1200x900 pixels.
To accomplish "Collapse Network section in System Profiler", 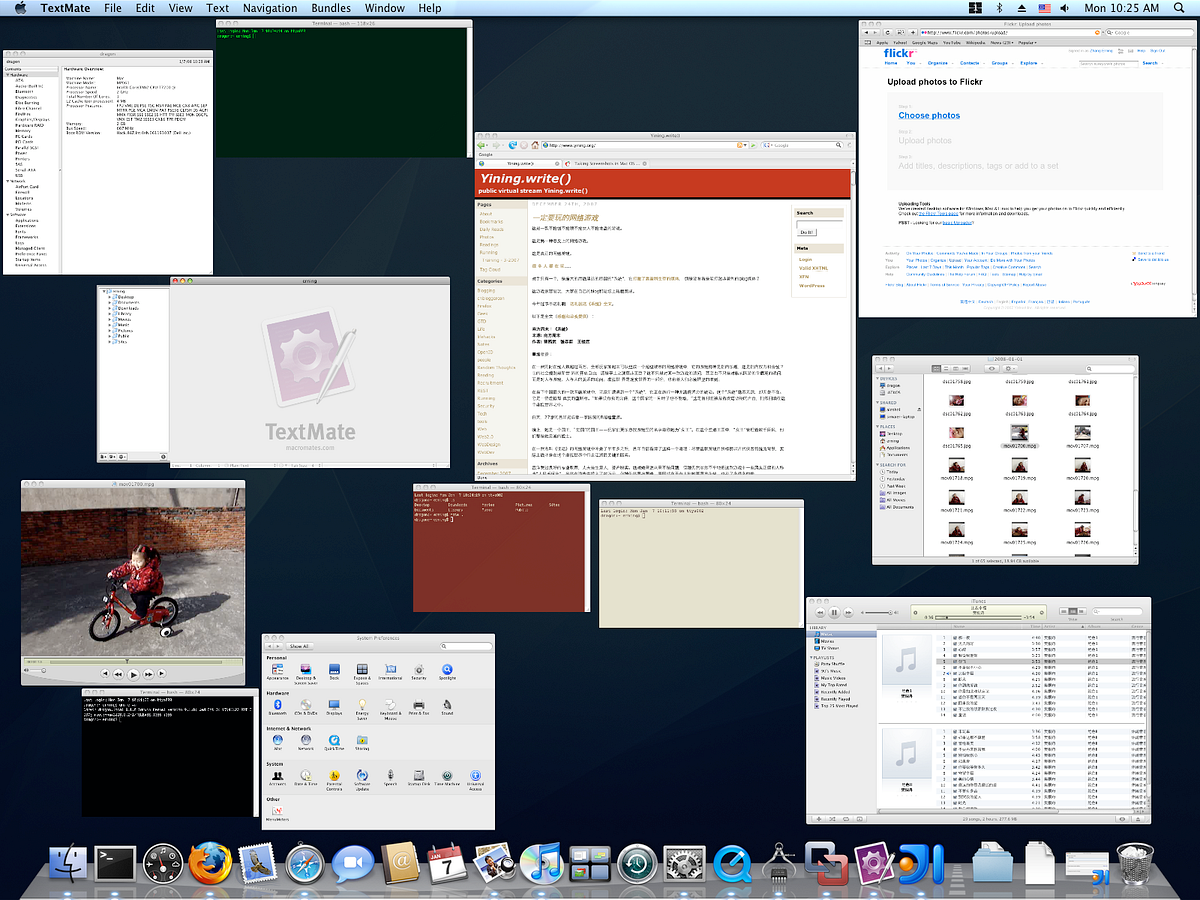I will coord(8,181).
